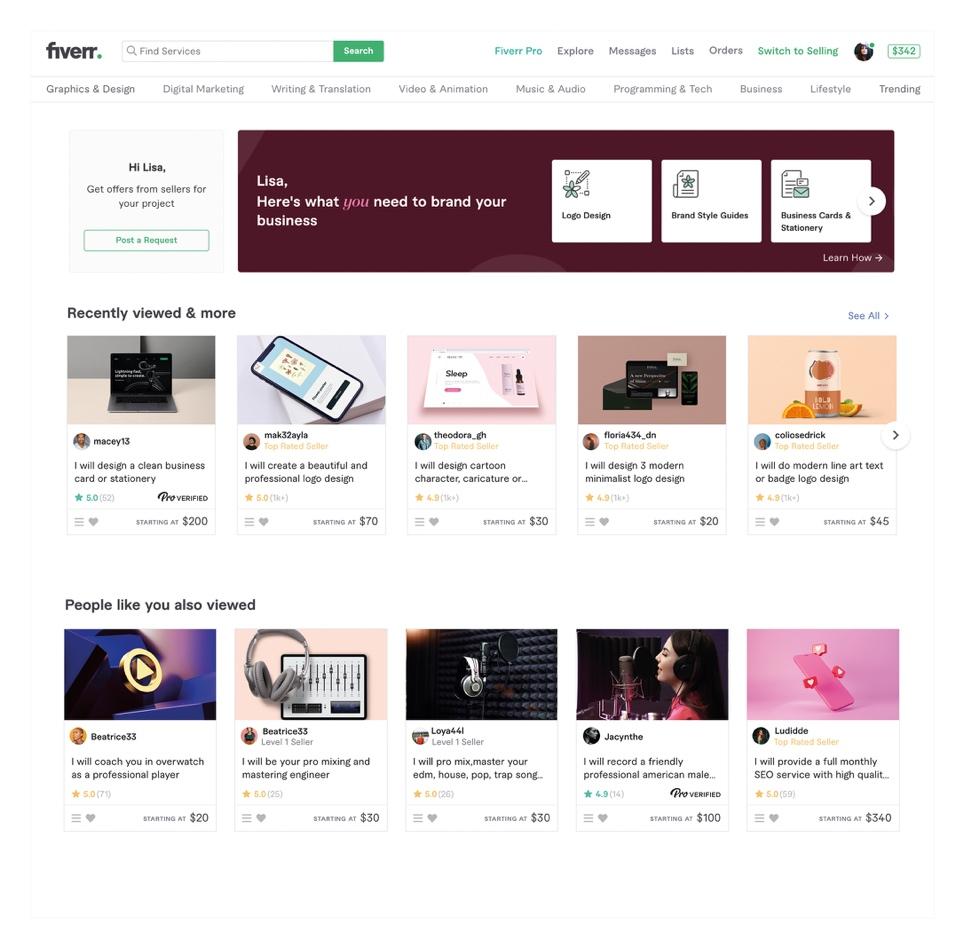Click the Post a Request button
This screenshot has width=964, height=948.
pyautogui.click(x=146, y=240)
